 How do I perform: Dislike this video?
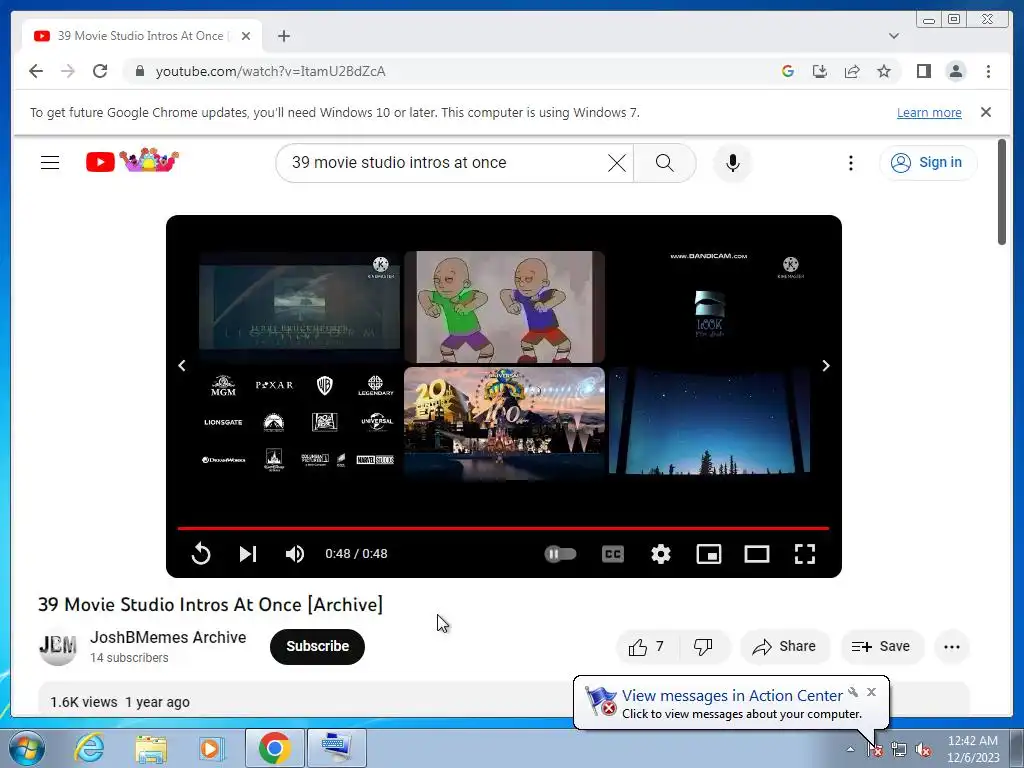[x=703, y=647]
